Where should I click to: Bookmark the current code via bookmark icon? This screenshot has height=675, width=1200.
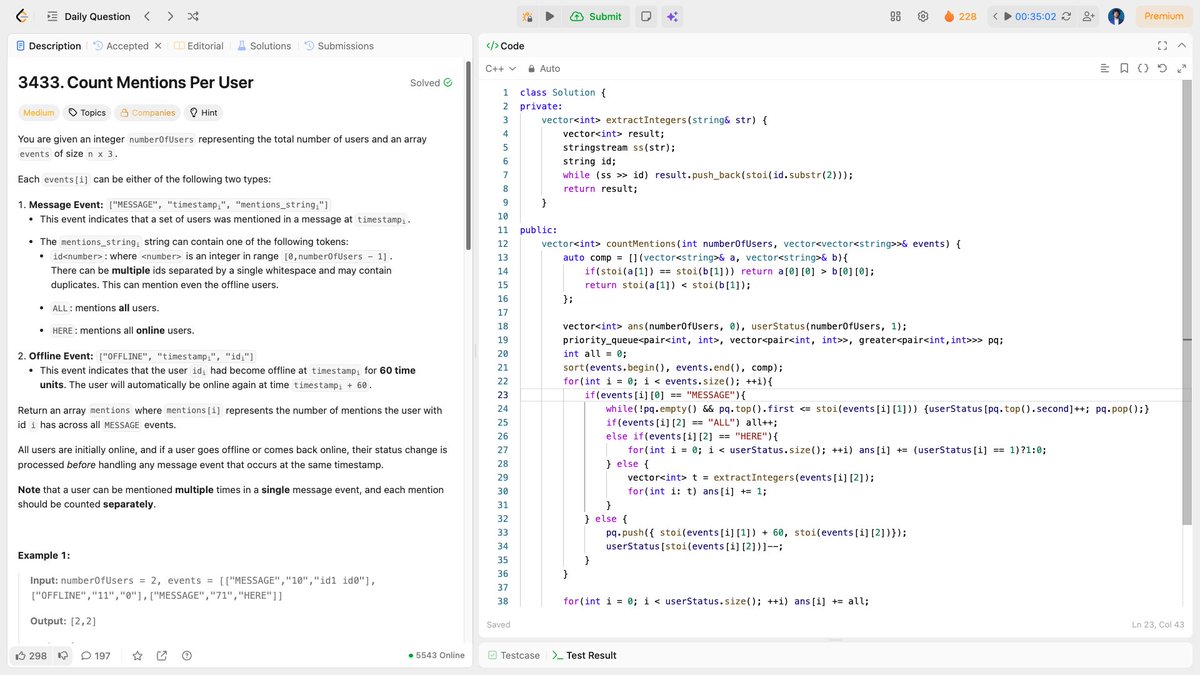1122,68
